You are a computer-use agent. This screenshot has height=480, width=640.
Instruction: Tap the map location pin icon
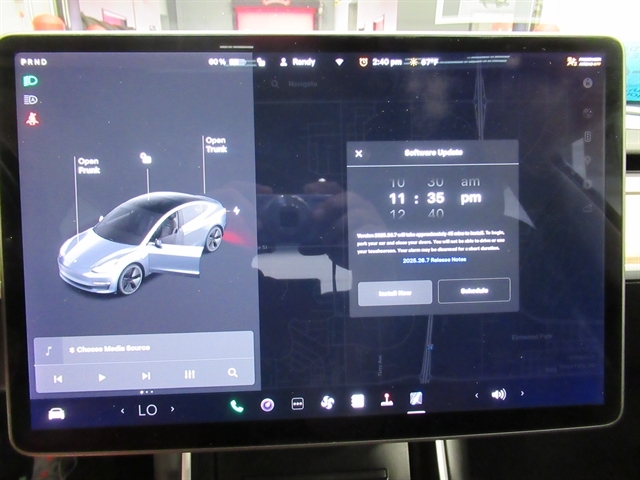pos(587,160)
